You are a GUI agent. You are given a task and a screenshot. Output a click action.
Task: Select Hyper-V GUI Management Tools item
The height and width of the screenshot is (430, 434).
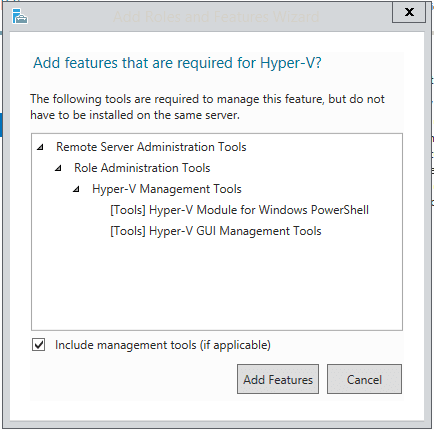(216, 231)
